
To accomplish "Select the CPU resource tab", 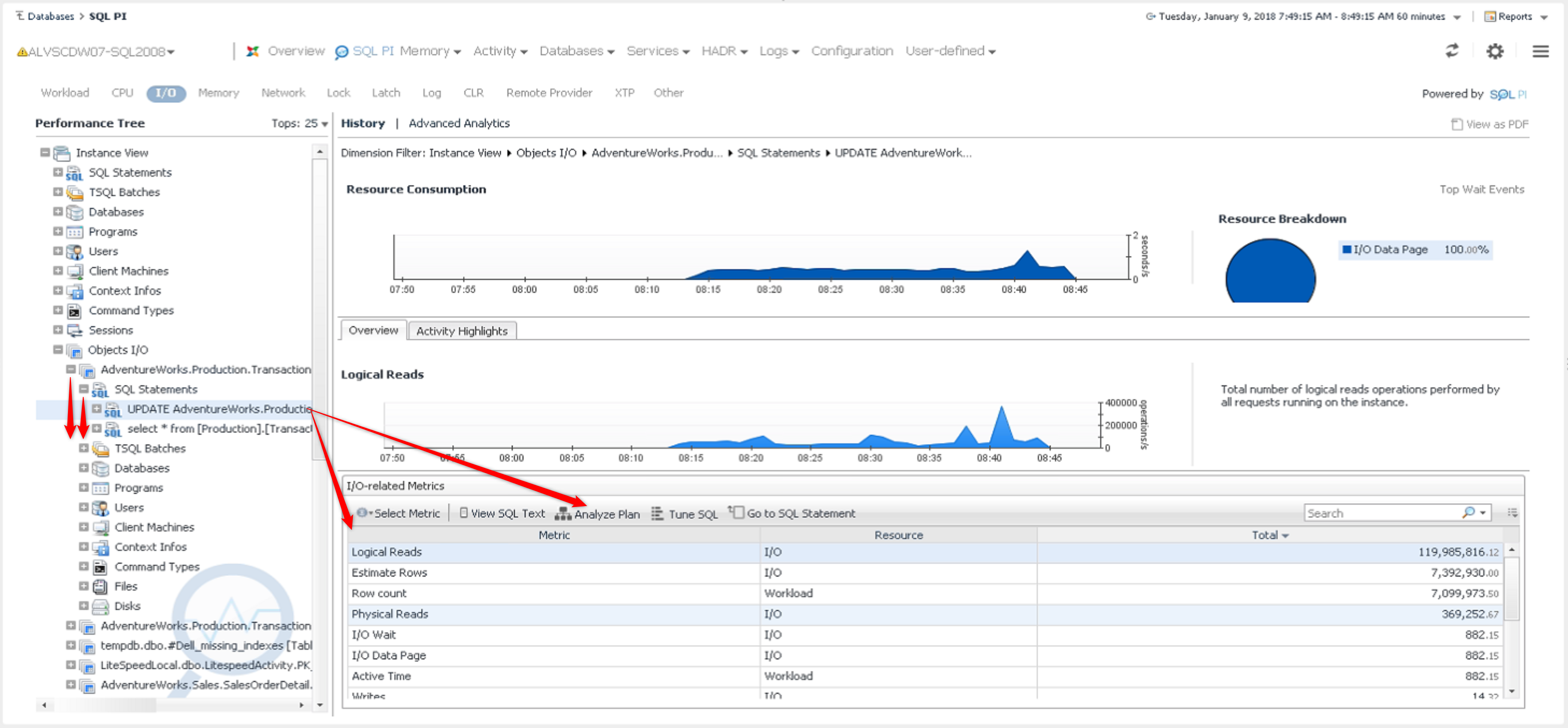I will point(122,93).
